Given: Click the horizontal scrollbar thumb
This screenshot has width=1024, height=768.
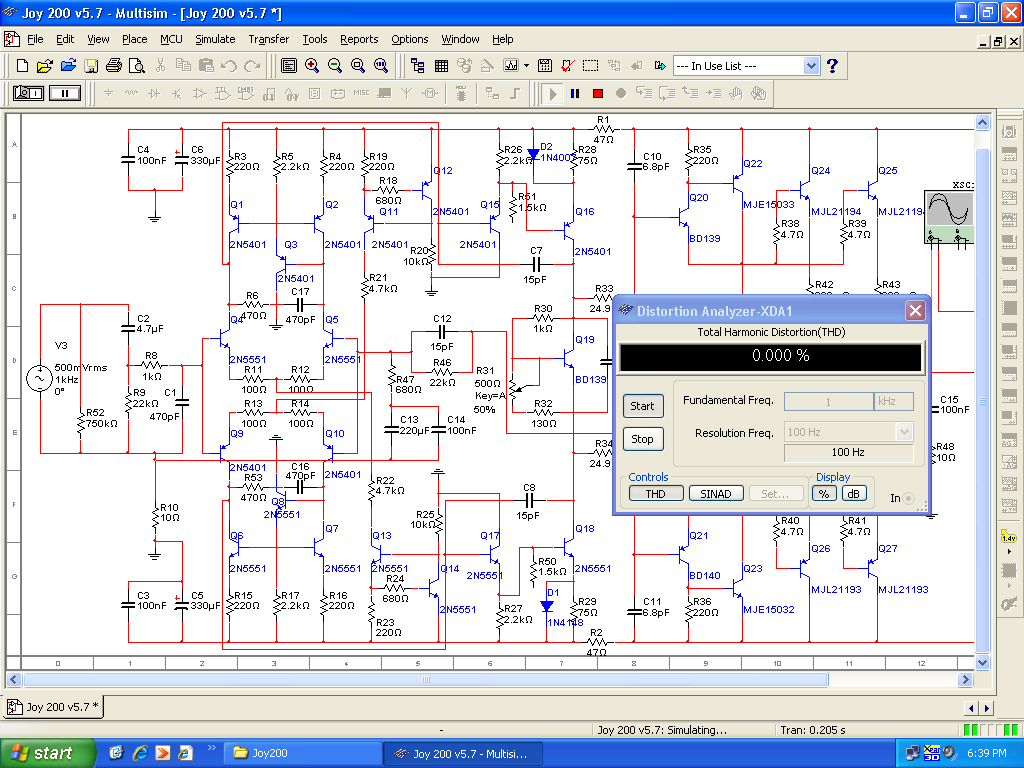Looking at the screenshot, I should point(426,680).
